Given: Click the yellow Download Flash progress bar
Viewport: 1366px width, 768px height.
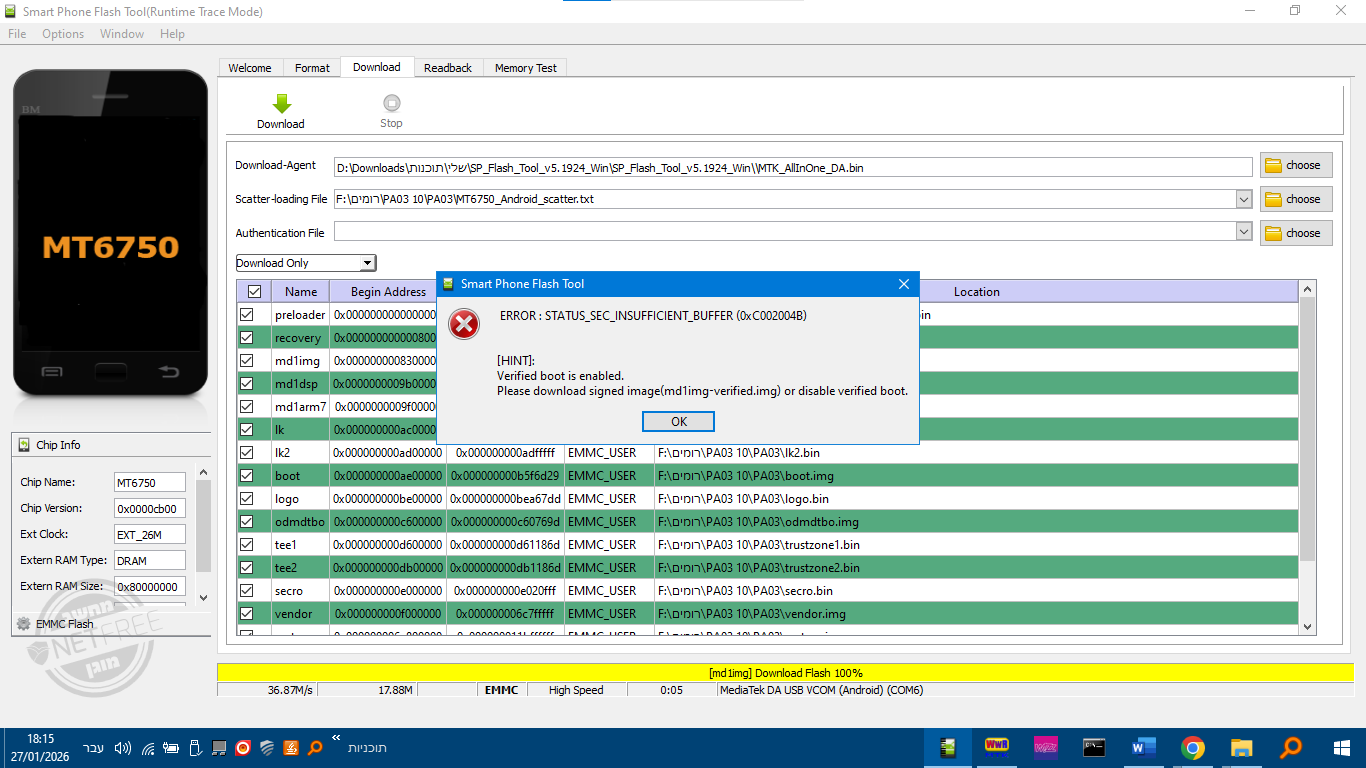Looking at the screenshot, I should [x=785, y=673].
